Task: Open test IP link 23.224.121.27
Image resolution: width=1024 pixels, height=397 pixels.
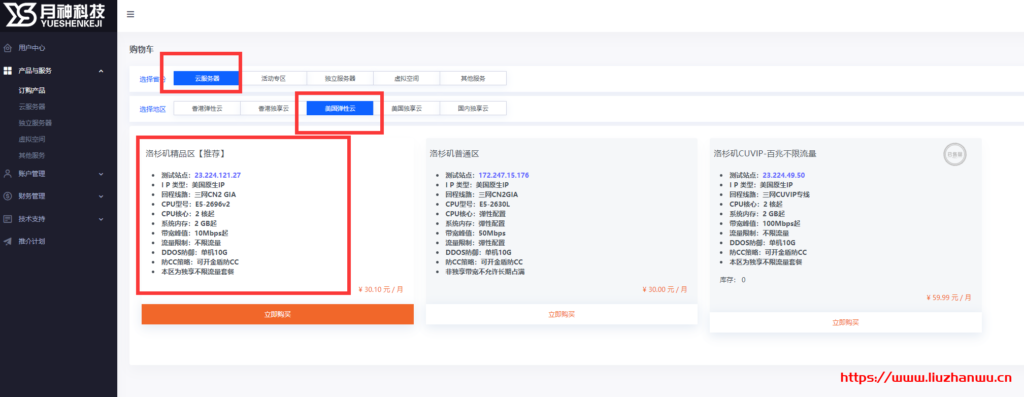Action: tap(218, 175)
